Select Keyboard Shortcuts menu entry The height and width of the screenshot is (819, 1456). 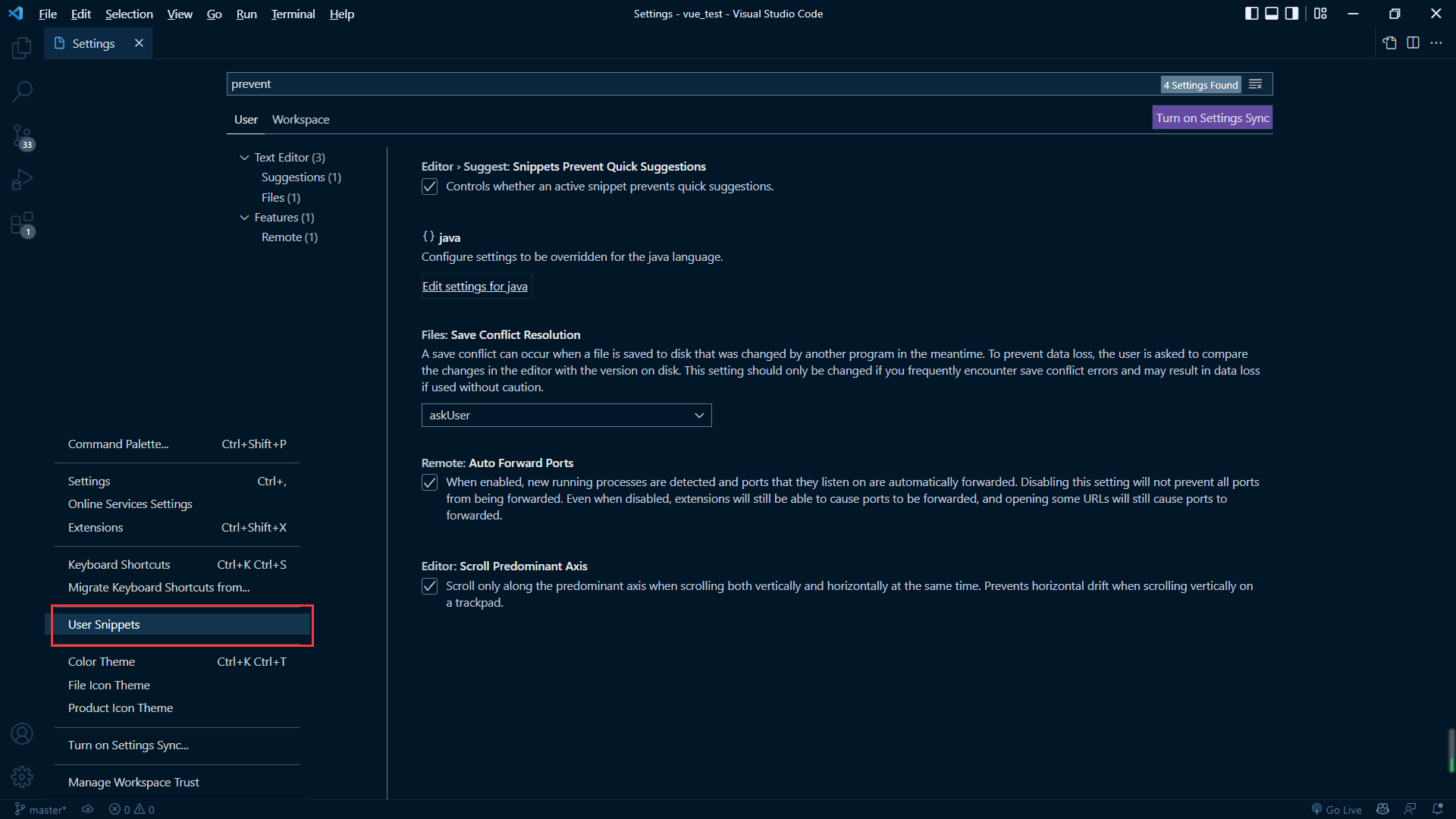point(177,565)
